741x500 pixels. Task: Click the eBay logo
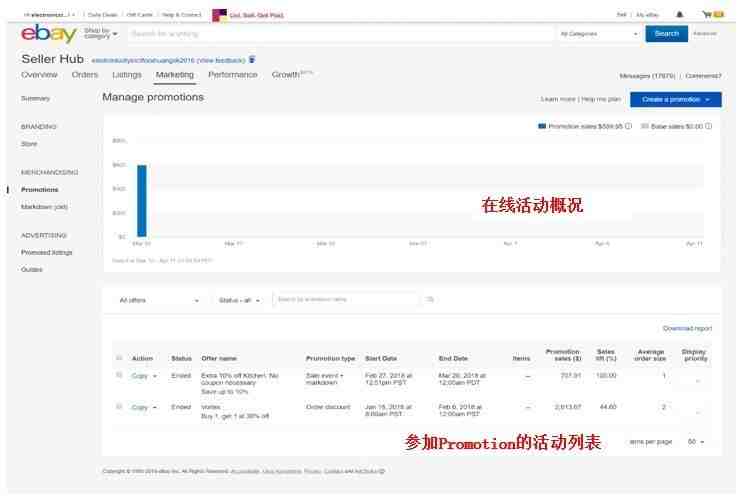(49, 34)
